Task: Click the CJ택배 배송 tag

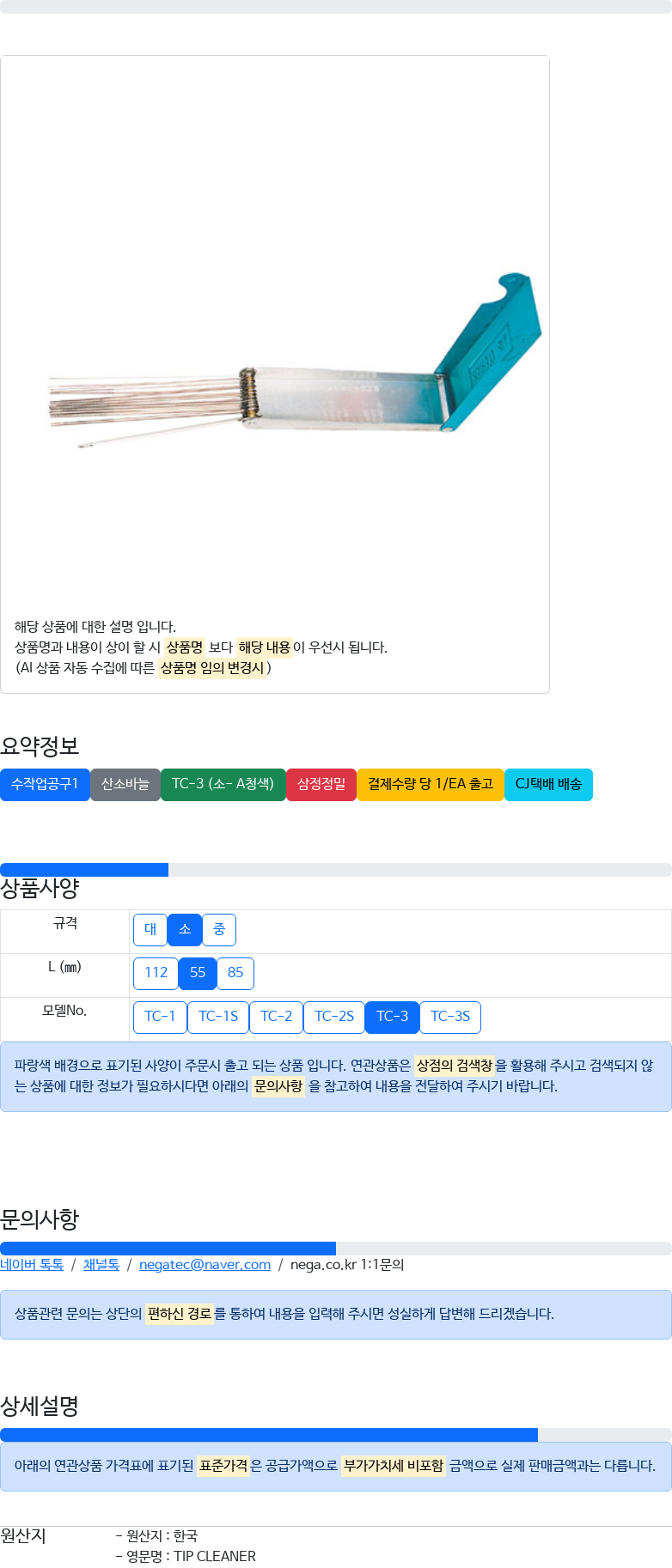Action: (548, 784)
